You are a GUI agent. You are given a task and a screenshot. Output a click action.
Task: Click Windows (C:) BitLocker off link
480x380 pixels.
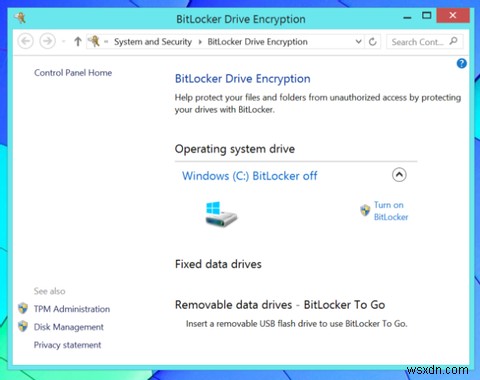point(250,176)
